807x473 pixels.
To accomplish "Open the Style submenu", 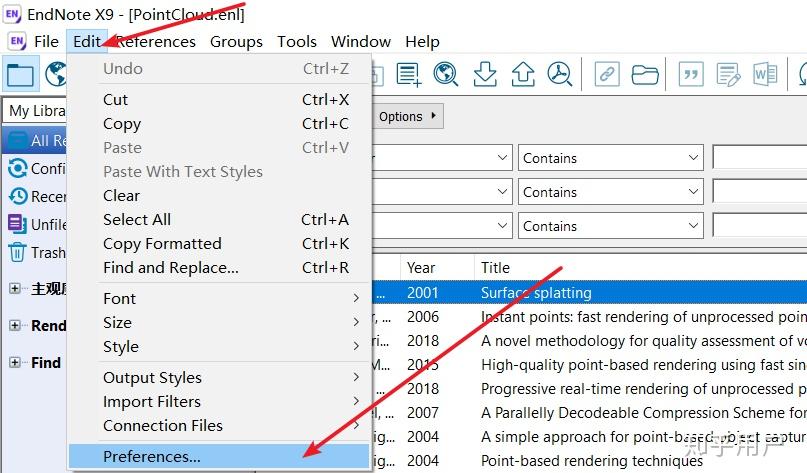I will [x=220, y=346].
